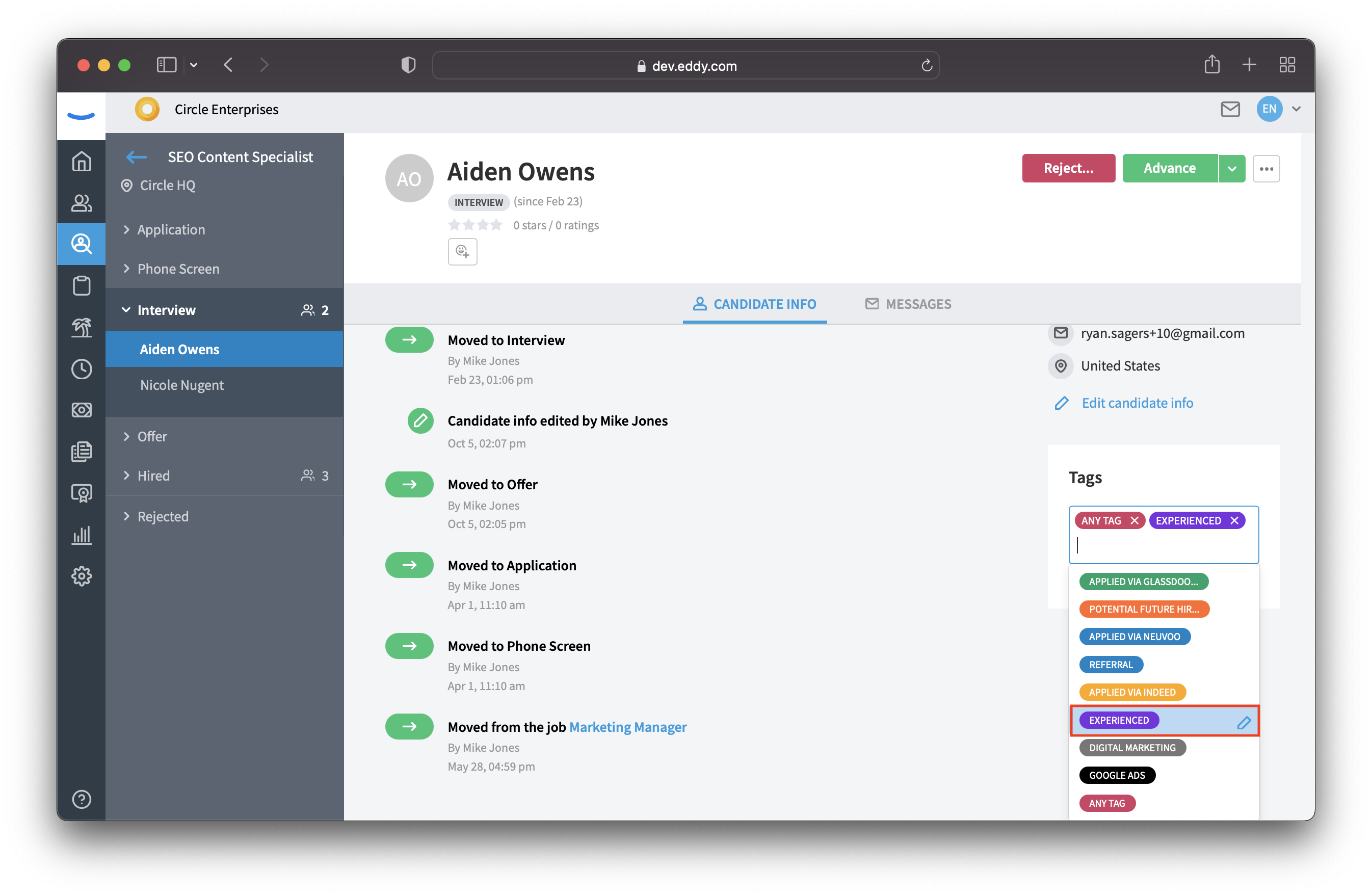Open the Marketing Manager job link
This screenshot has height=896, width=1372.
point(628,726)
